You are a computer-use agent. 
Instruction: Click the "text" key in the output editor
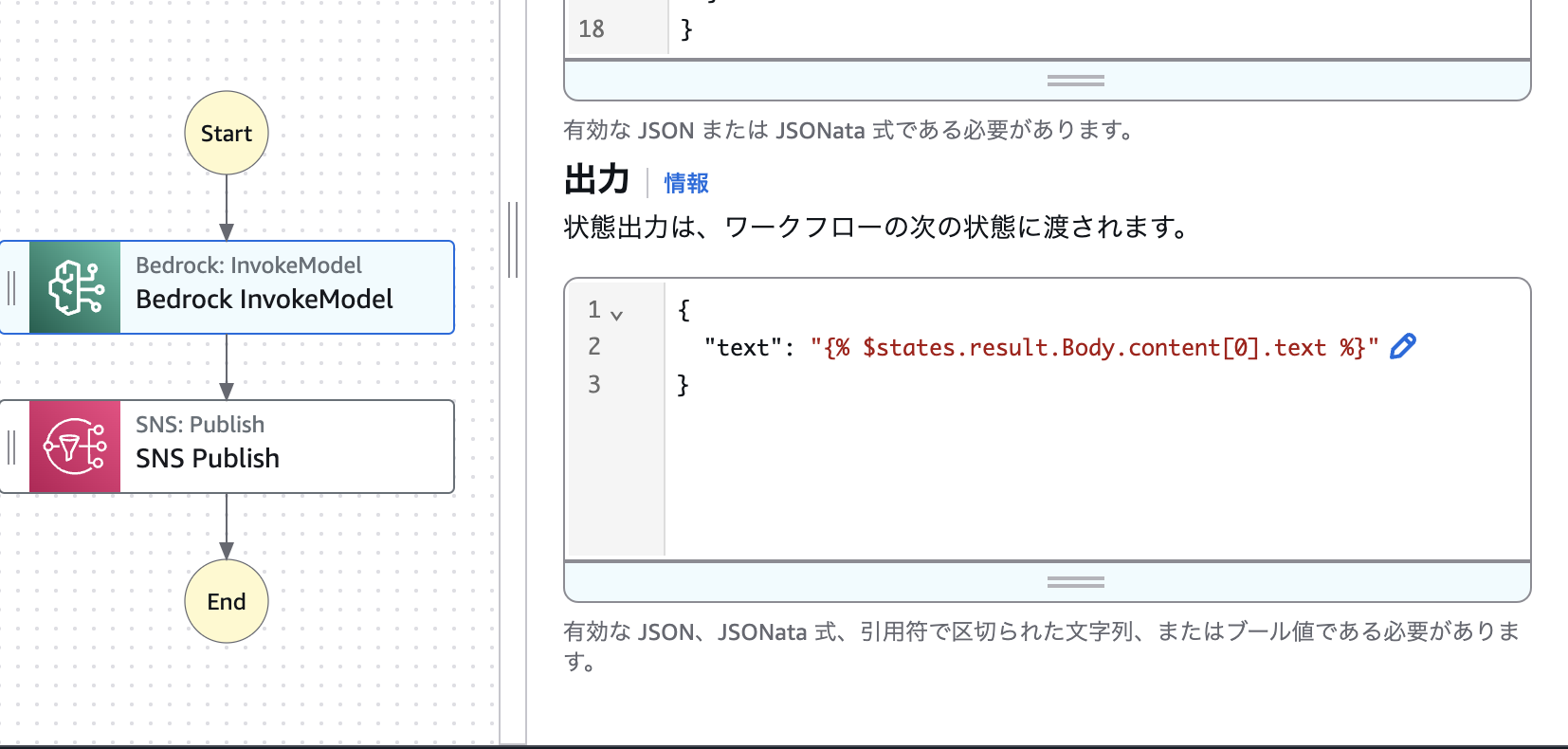tap(743, 348)
